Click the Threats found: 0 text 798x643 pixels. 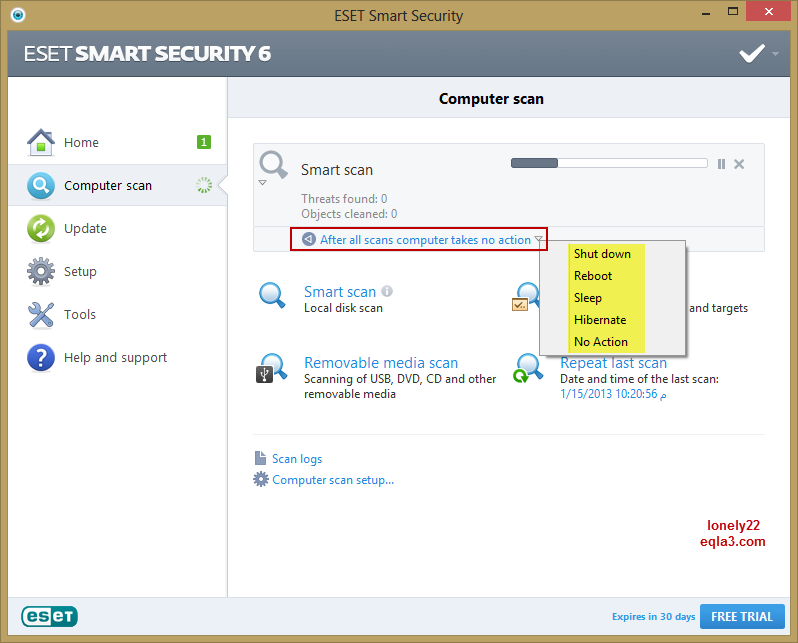pyautogui.click(x=344, y=199)
